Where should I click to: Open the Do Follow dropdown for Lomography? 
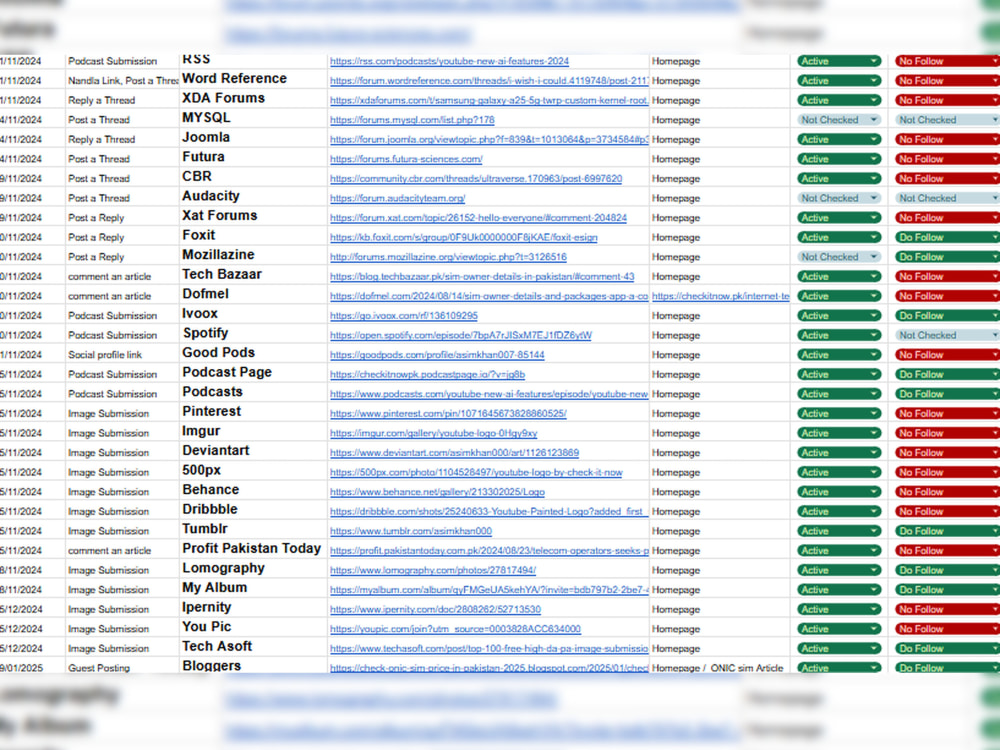[x=947, y=571]
